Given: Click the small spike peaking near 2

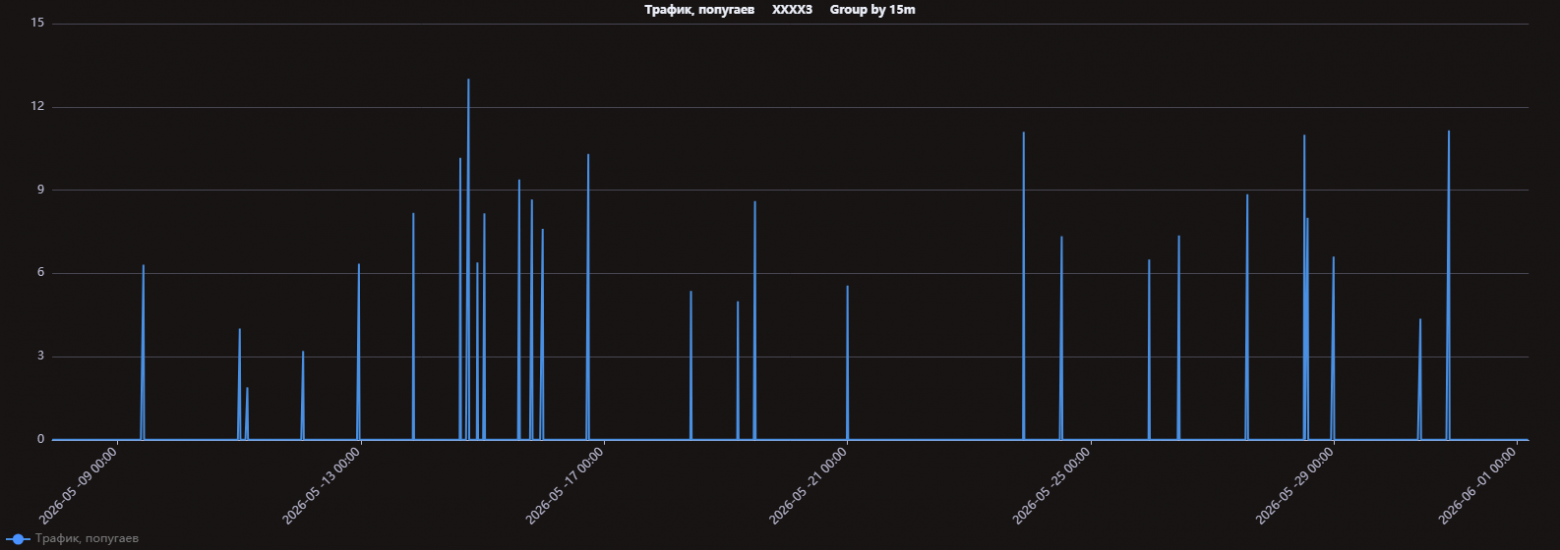Looking at the screenshot, I should (247, 389).
